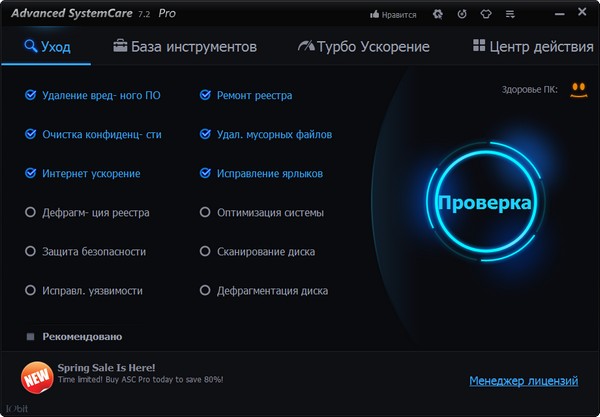This screenshot has height=417, width=600.
Task: Click the PC health smiley face icon
Action: click(x=579, y=90)
